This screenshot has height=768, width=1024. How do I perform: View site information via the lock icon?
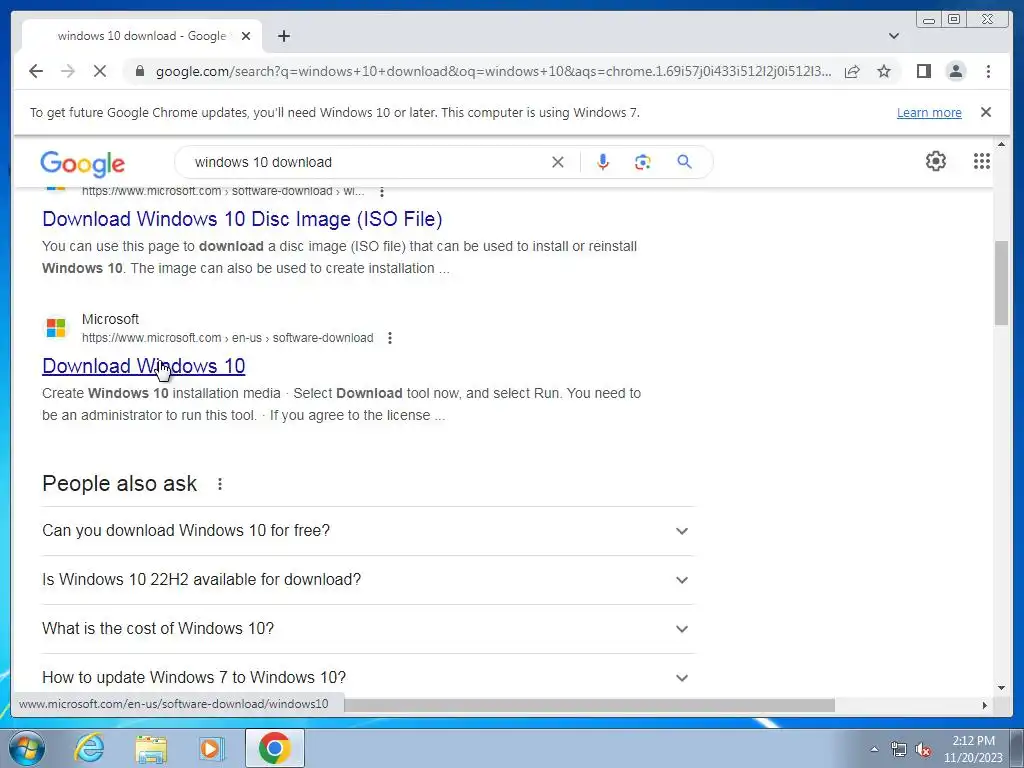[x=139, y=71]
